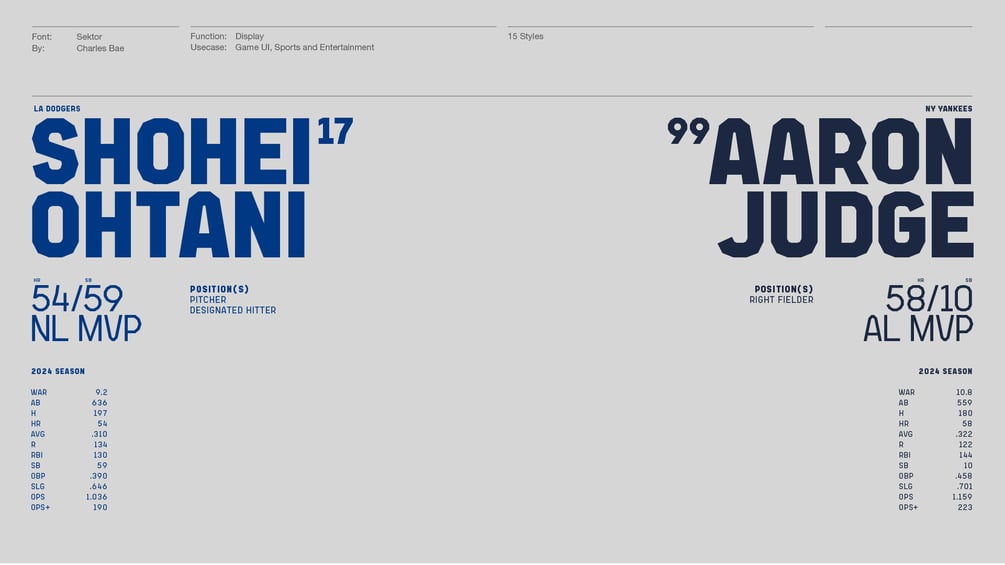Click the 'NY YANKEES' team label
1005x565 pixels.
[949, 109]
